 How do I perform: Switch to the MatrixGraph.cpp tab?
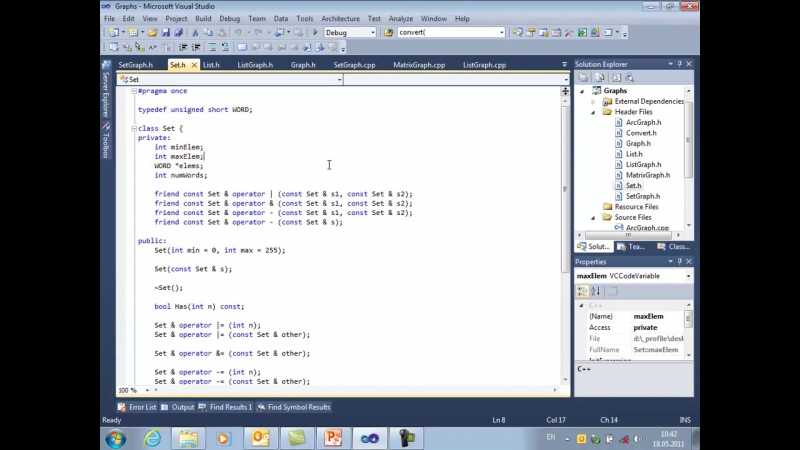[418, 65]
